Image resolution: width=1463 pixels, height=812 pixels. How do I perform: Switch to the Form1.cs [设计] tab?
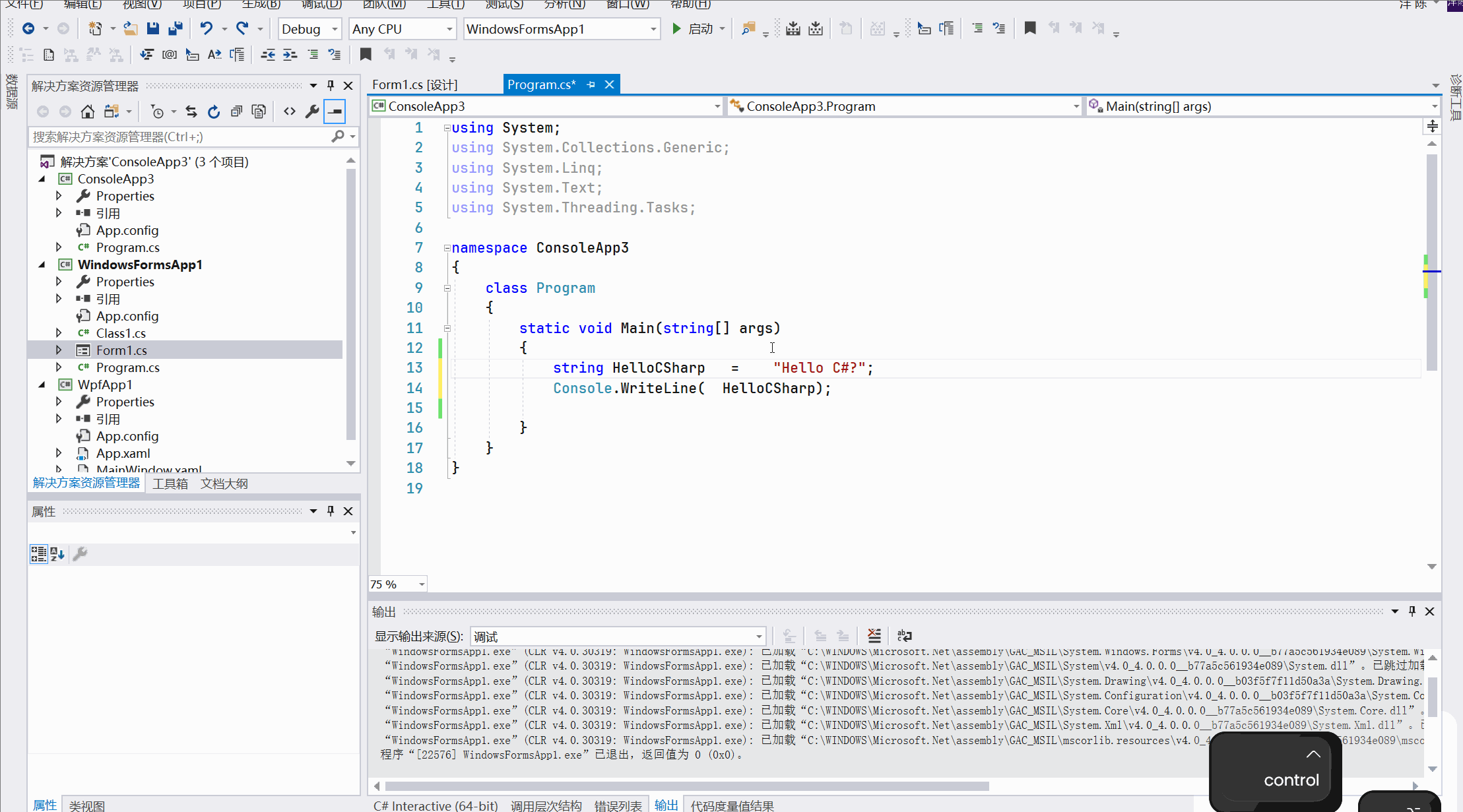414,84
